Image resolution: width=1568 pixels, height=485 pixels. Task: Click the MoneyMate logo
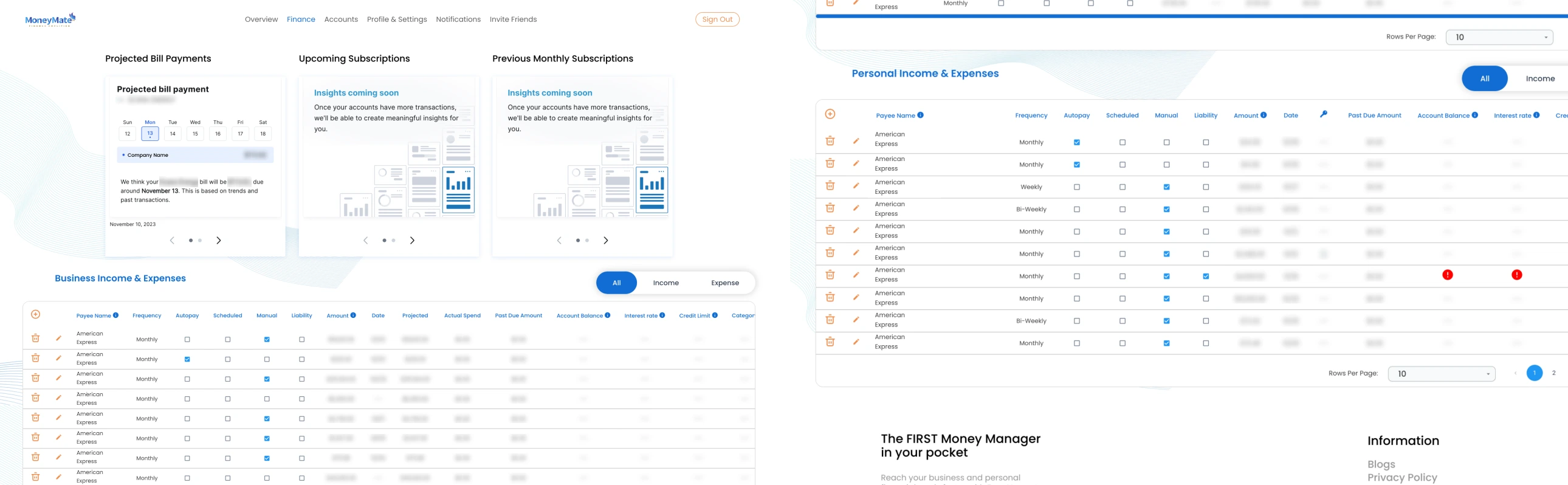coord(50,20)
